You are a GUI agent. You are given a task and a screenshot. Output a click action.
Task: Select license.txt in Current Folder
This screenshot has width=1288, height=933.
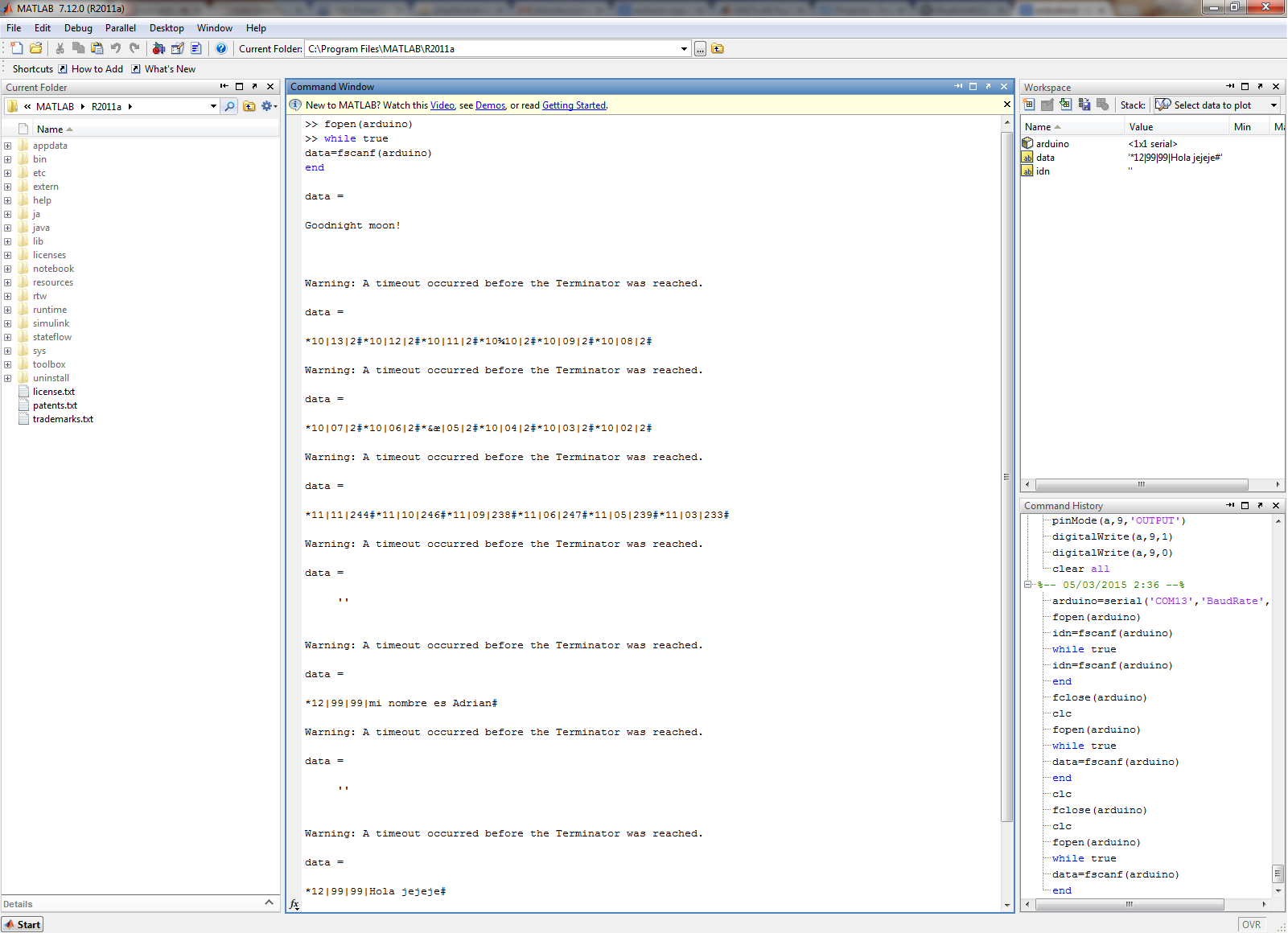(x=54, y=392)
